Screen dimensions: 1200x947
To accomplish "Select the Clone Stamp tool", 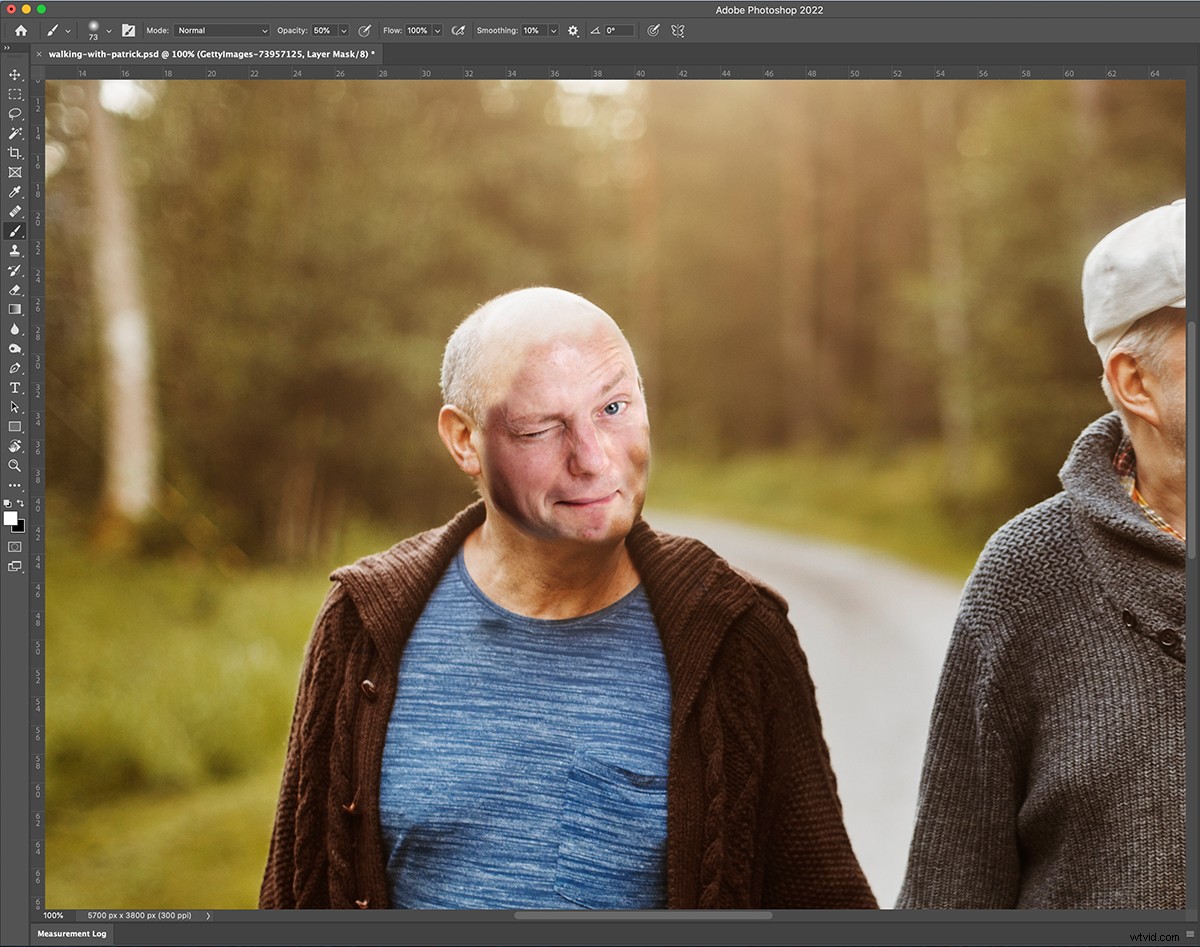I will [x=15, y=251].
